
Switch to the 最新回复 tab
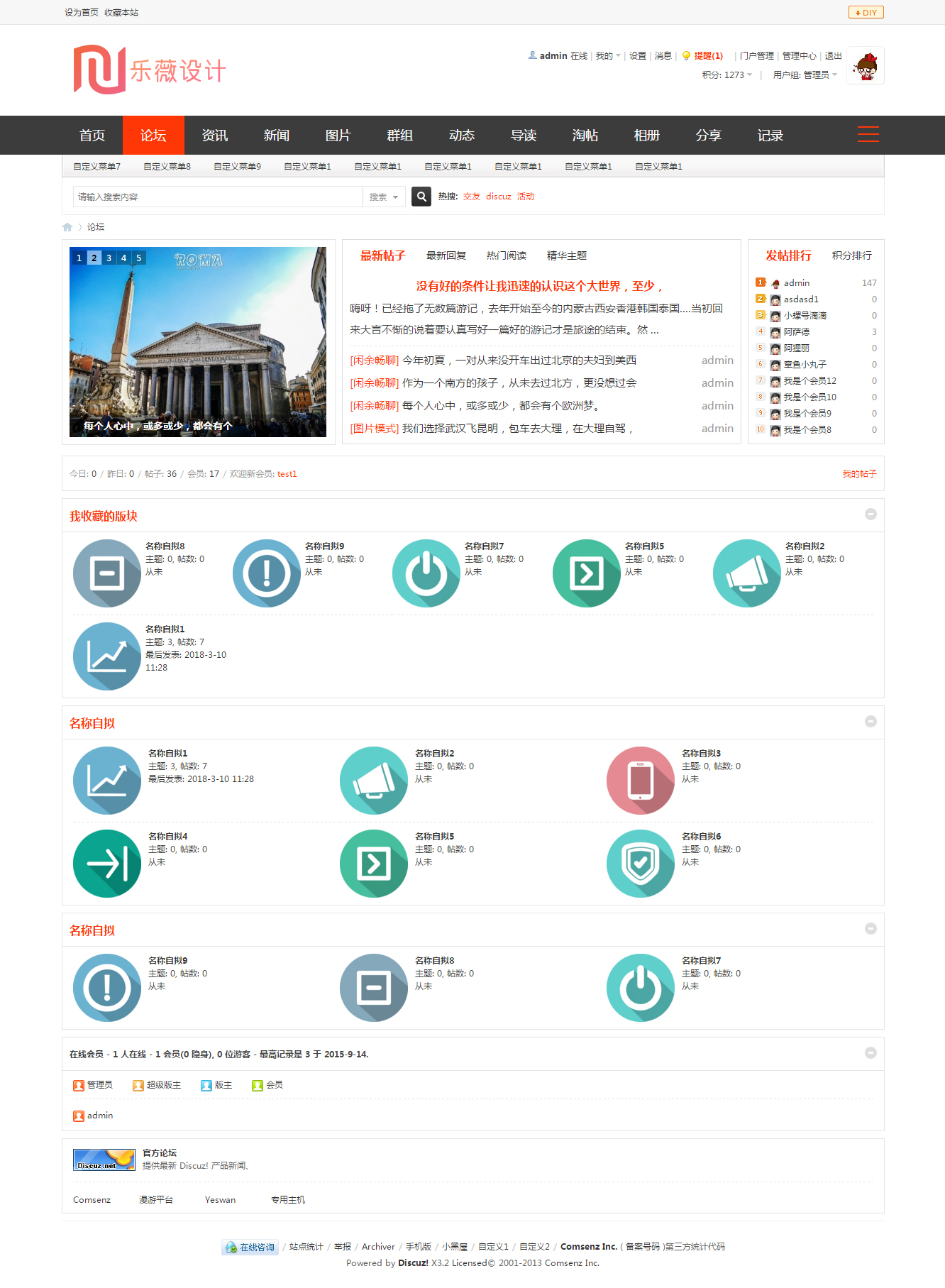[x=446, y=255]
